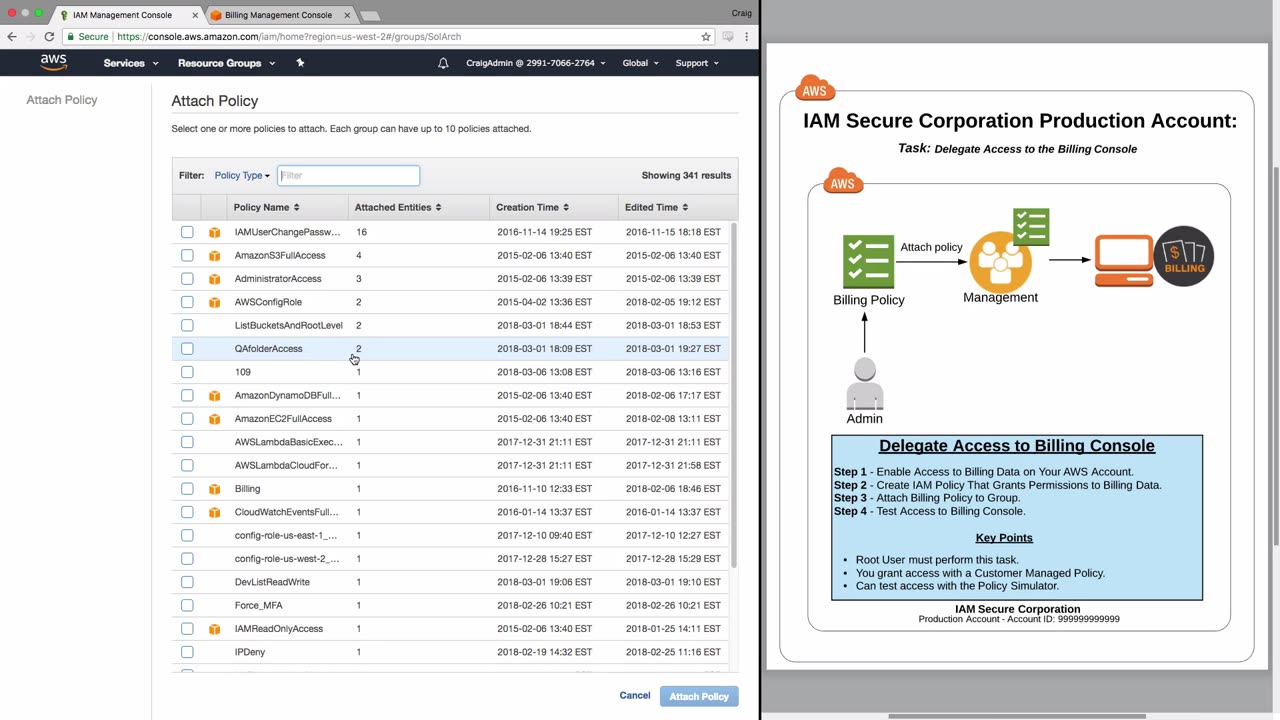This screenshot has height=720, width=1280.
Task: Click AWS managed policy icon beside Billing
Action: pos(214,489)
